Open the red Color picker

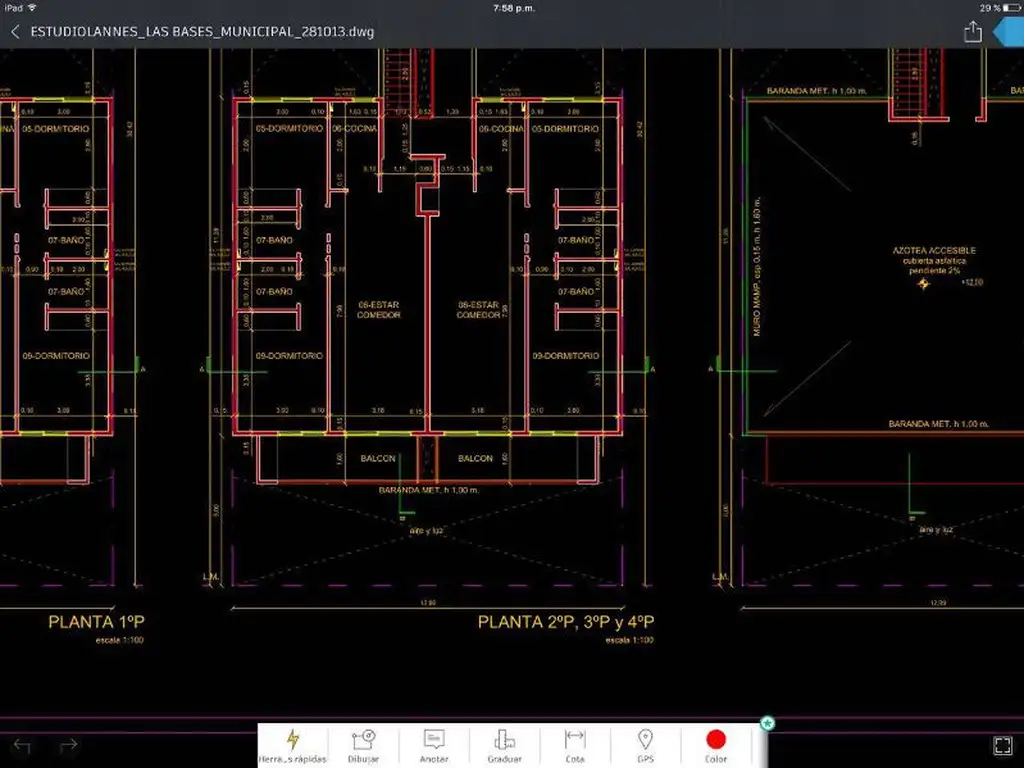(716, 745)
